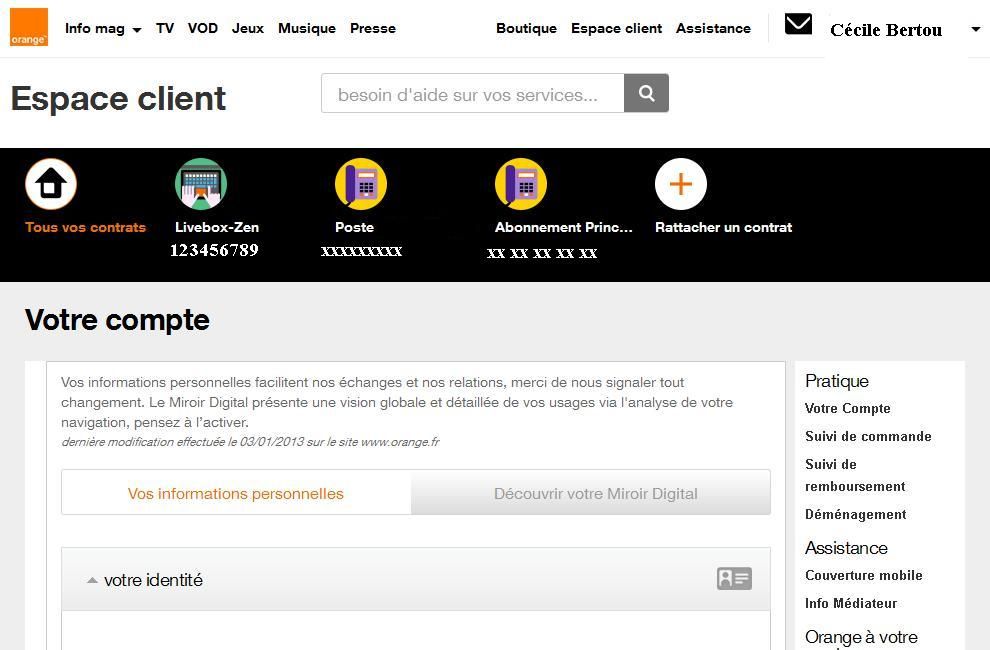The width and height of the screenshot is (990, 650).
Task: Click the Rattacher un contrat label
Action: [724, 227]
